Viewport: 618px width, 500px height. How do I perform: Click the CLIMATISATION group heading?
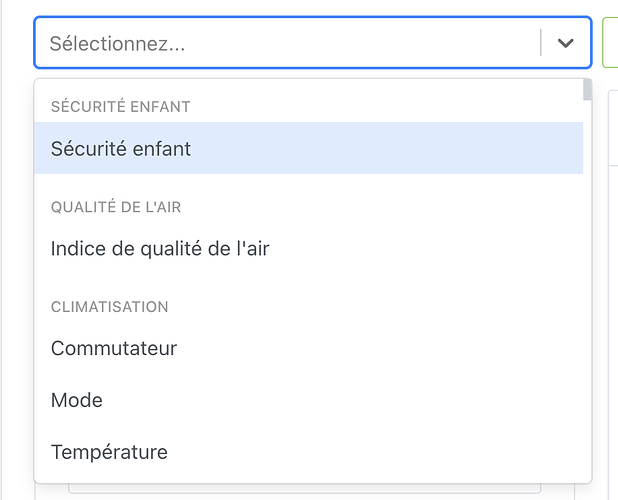coord(110,307)
